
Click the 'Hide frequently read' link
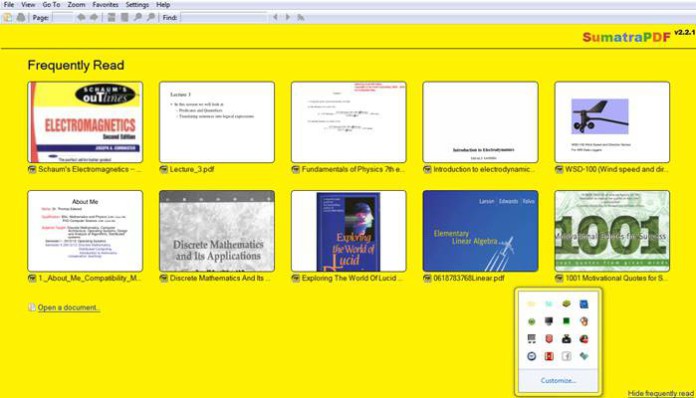tap(660, 393)
